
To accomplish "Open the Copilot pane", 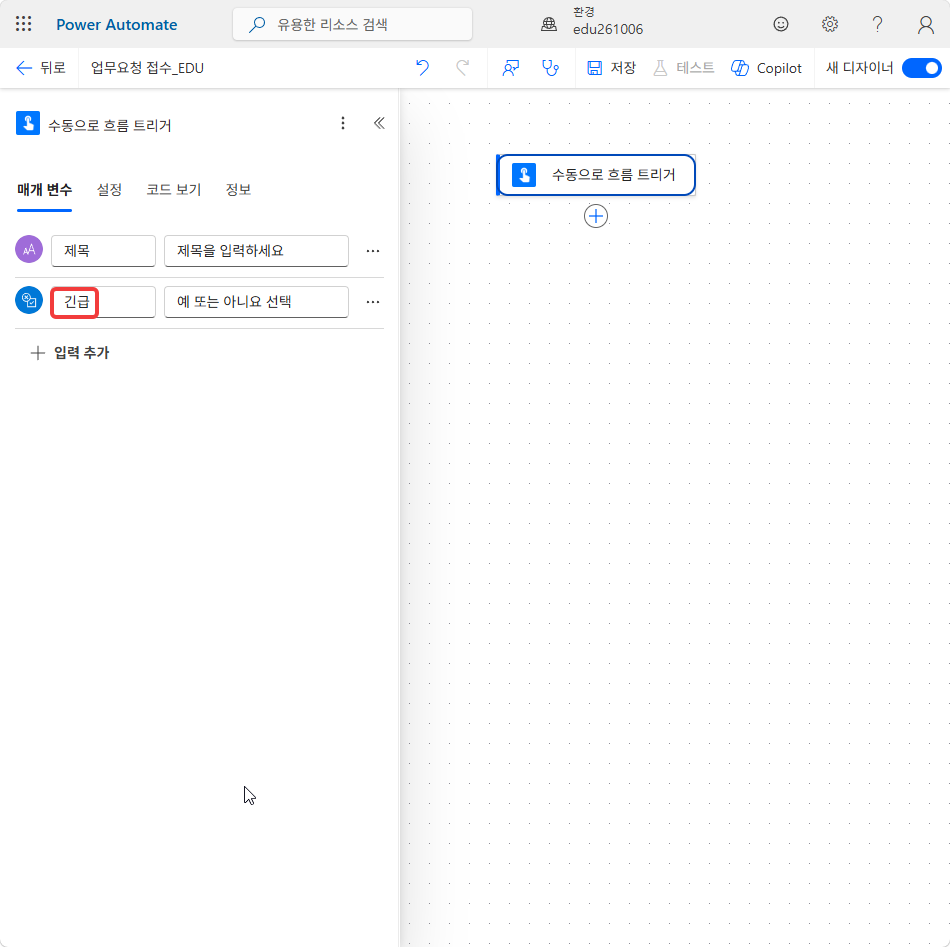I will 766,68.
